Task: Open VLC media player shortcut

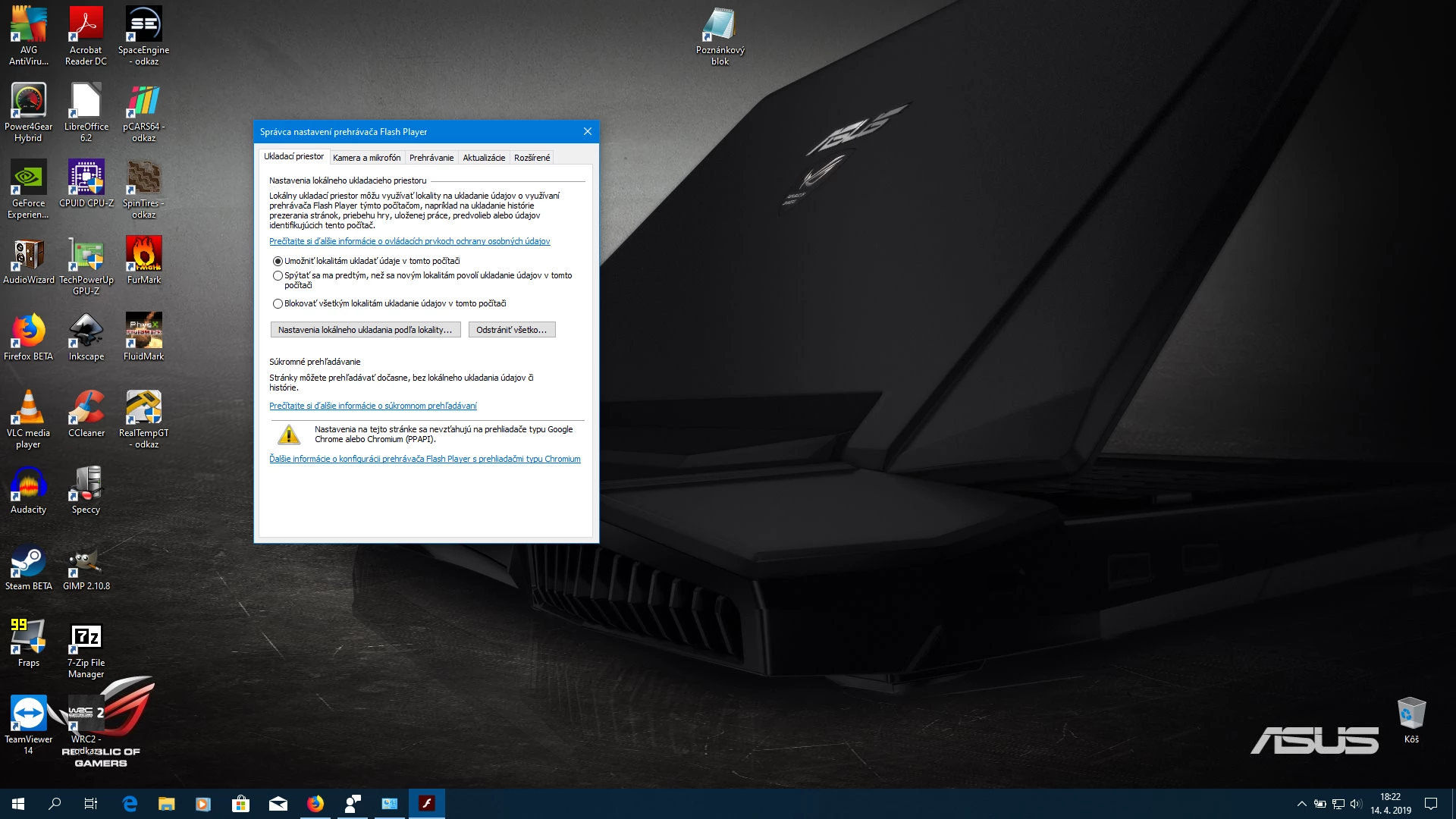Action: click(28, 409)
